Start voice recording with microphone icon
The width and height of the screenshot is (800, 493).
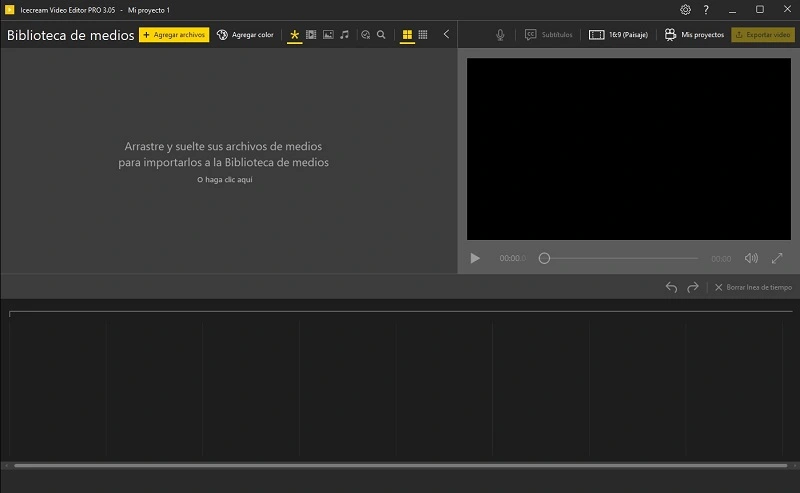point(500,35)
